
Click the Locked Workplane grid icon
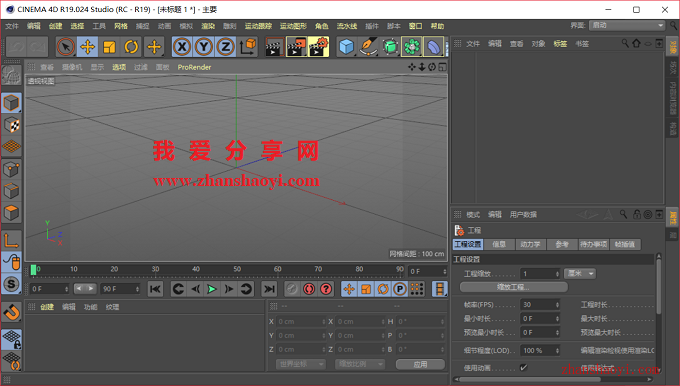pos(11,339)
